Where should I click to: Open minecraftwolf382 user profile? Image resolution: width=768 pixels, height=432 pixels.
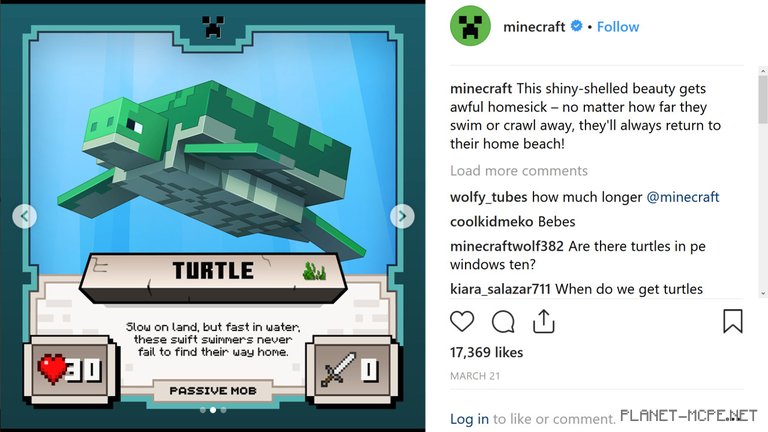(506, 246)
